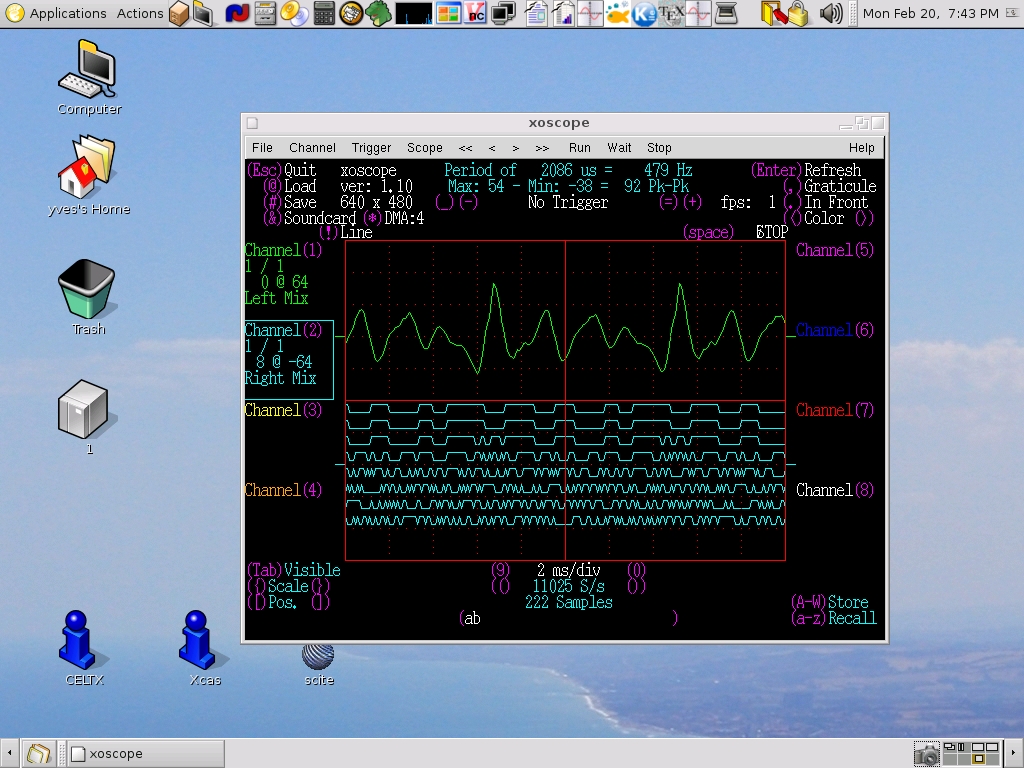Toggle Channel(2) selection box
This screenshot has width=1024, height=768.
[x=284, y=331]
